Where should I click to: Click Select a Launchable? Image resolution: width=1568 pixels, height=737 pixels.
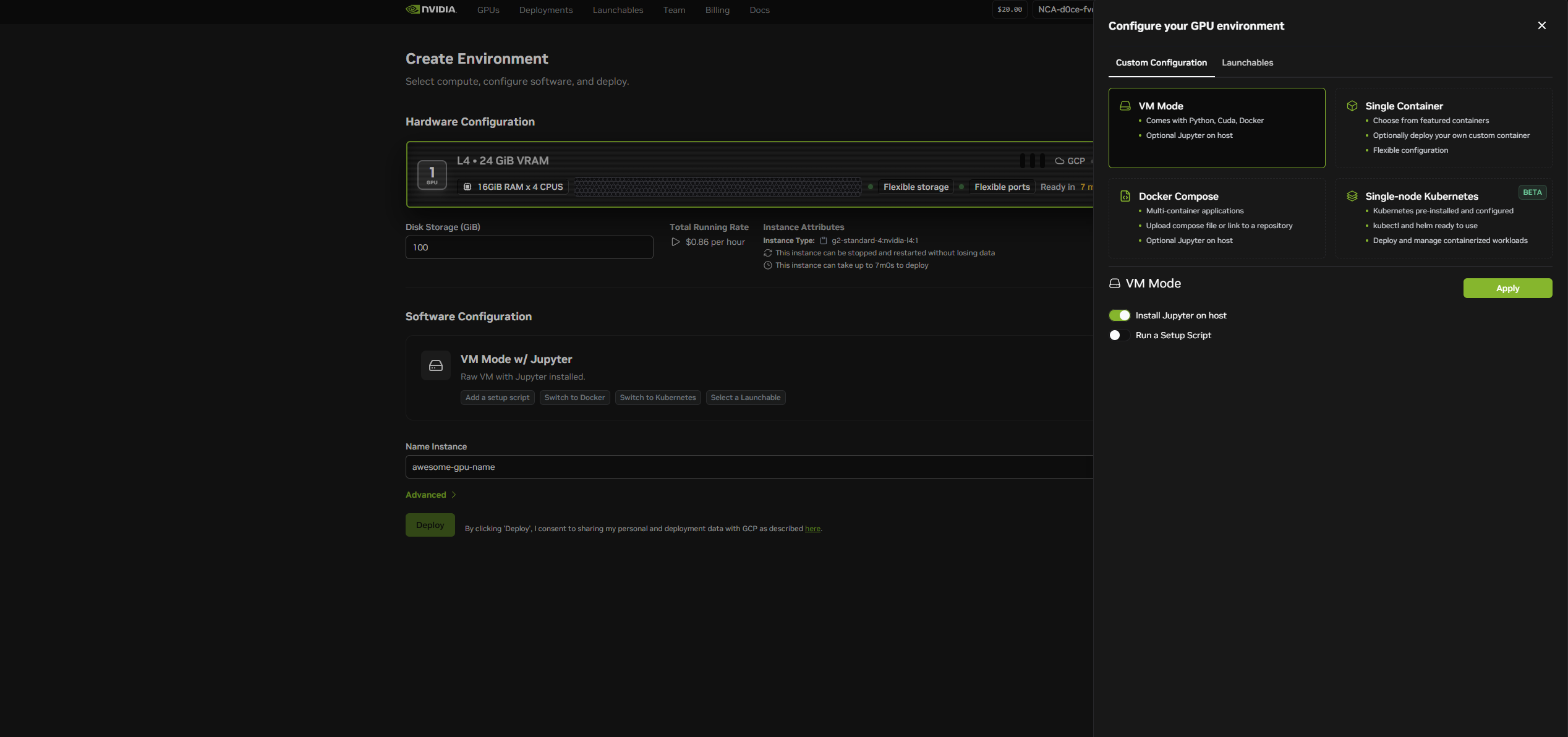[745, 398]
